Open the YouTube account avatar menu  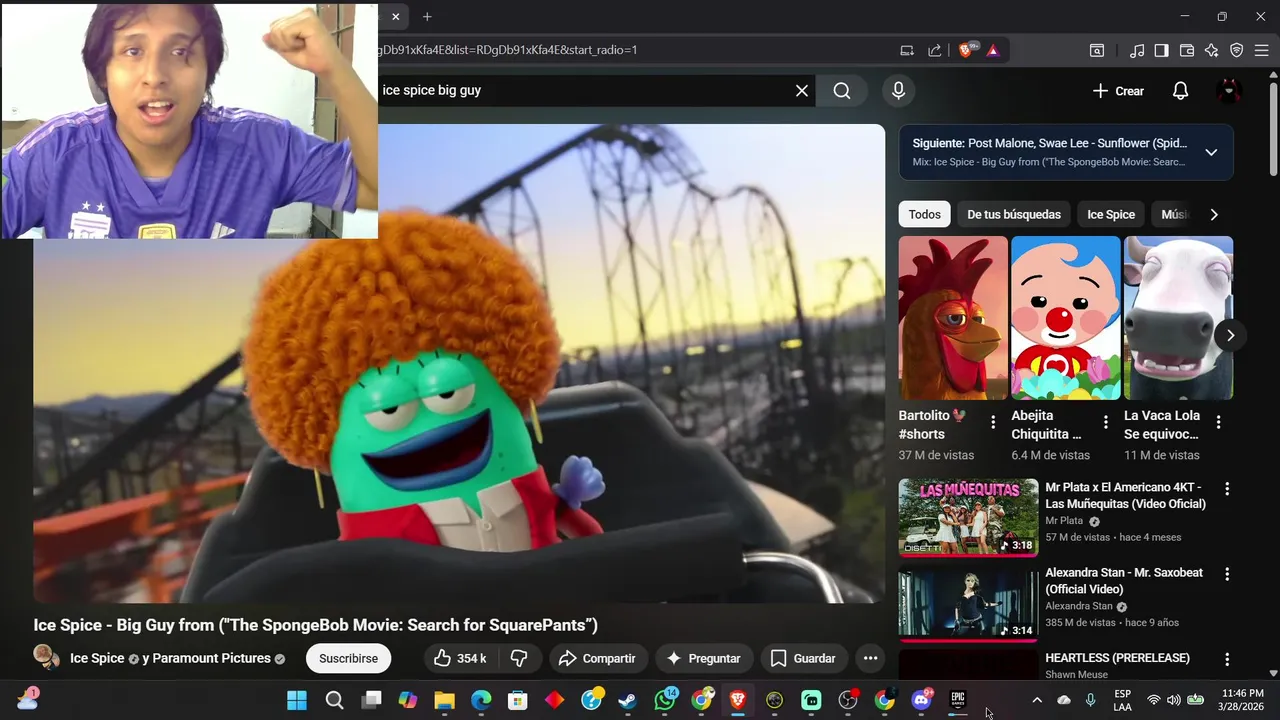(x=1229, y=91)
